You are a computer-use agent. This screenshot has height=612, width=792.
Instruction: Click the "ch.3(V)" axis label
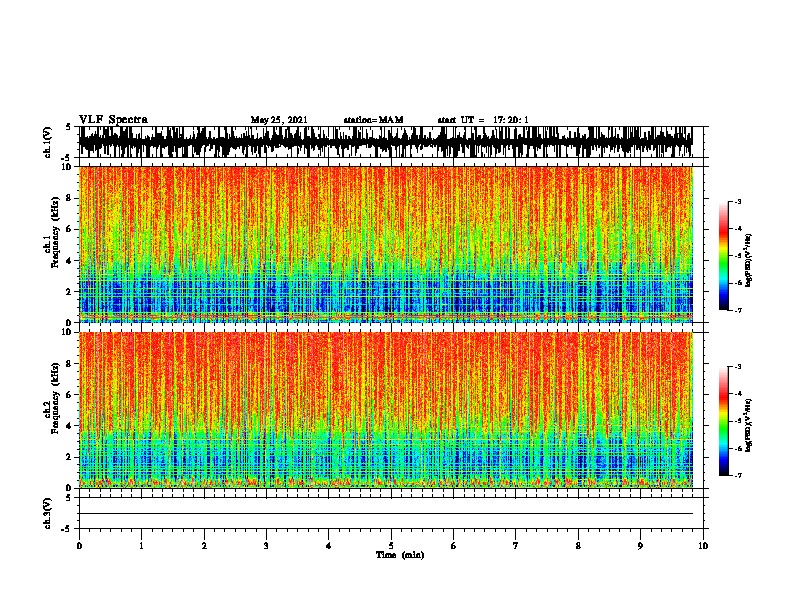pyautogui.click(x=48, y=513)
